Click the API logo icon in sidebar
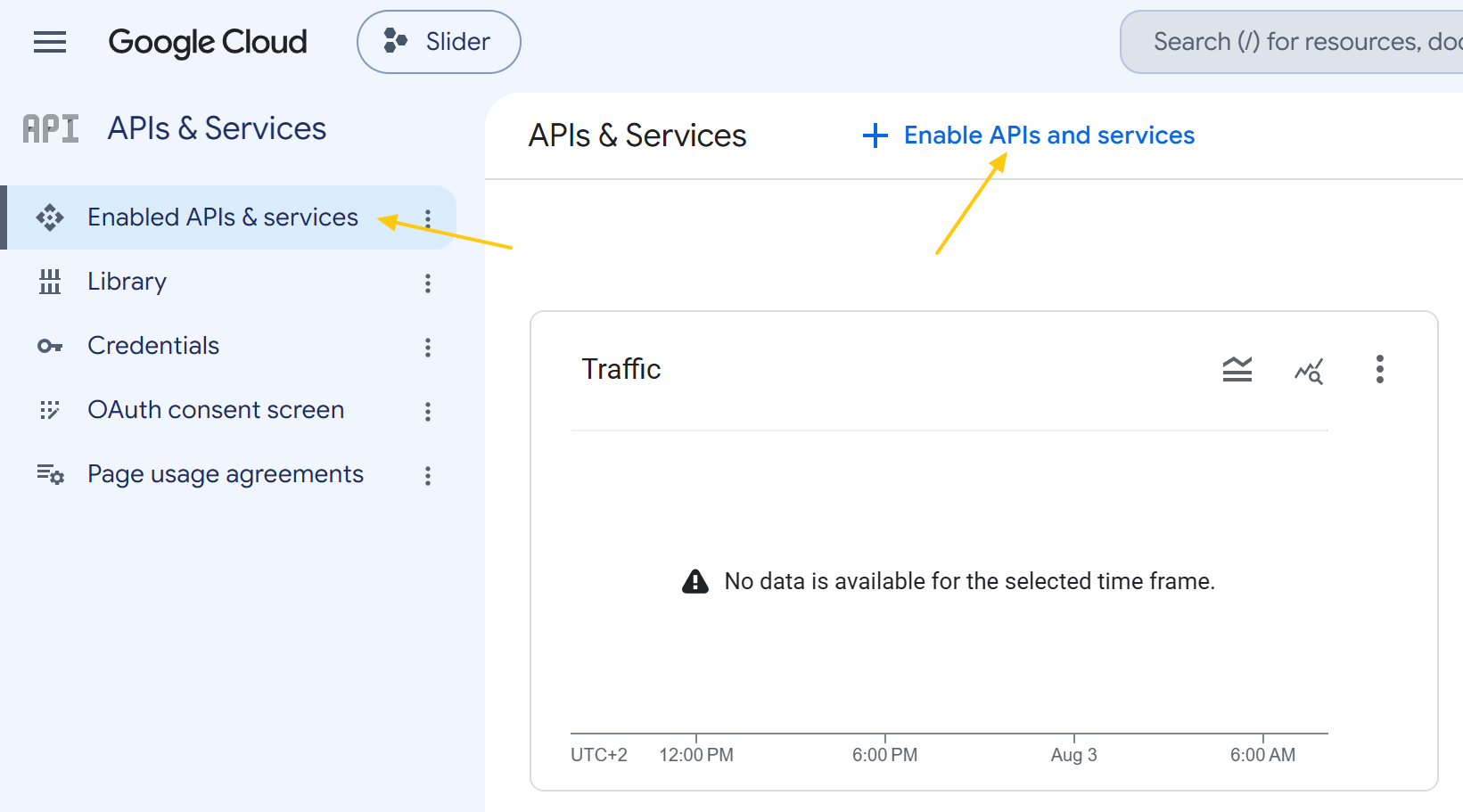1463x812 pixels. (51, 128)
